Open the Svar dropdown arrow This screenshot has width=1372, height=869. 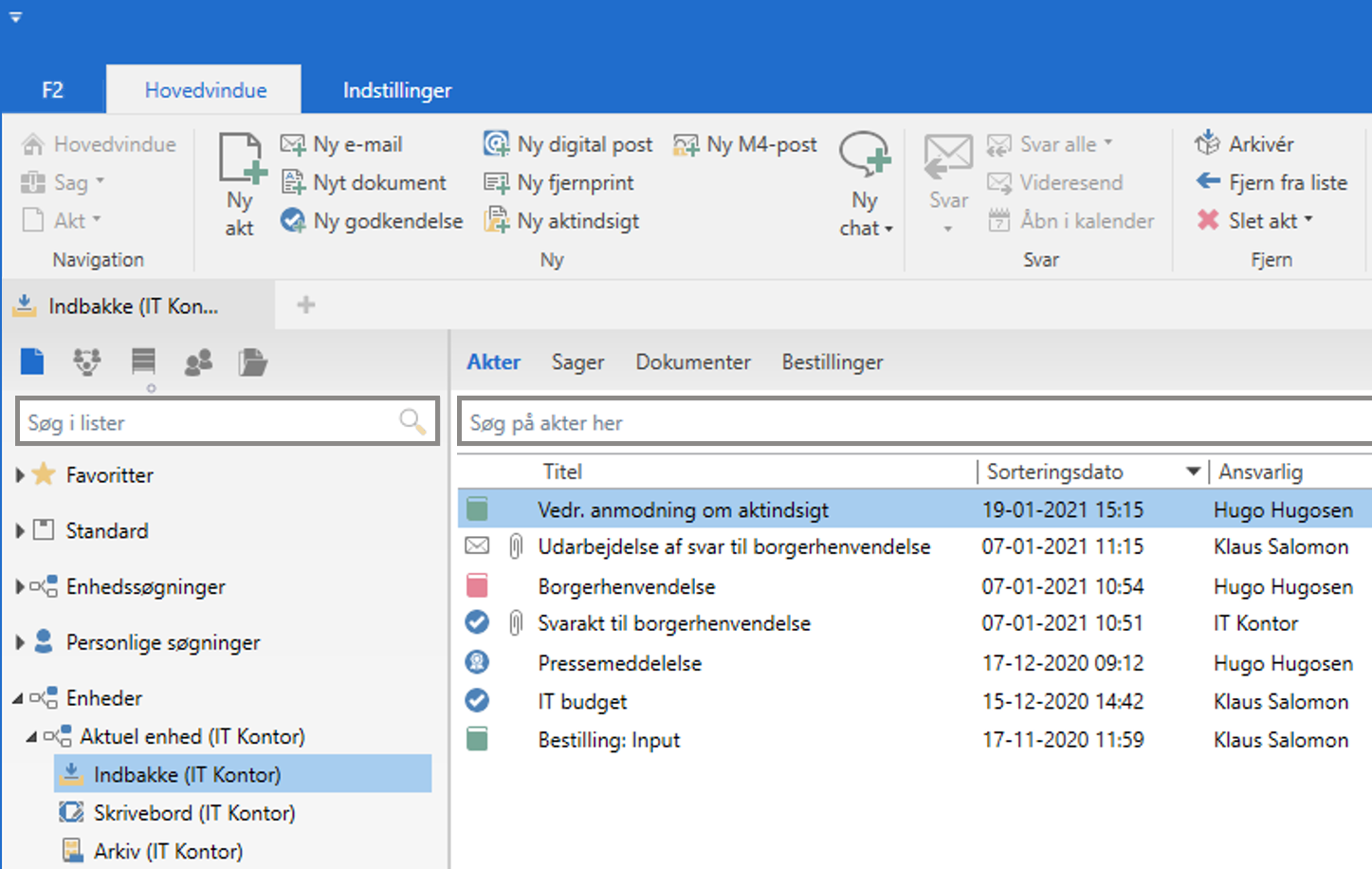[x=948, y=229]
